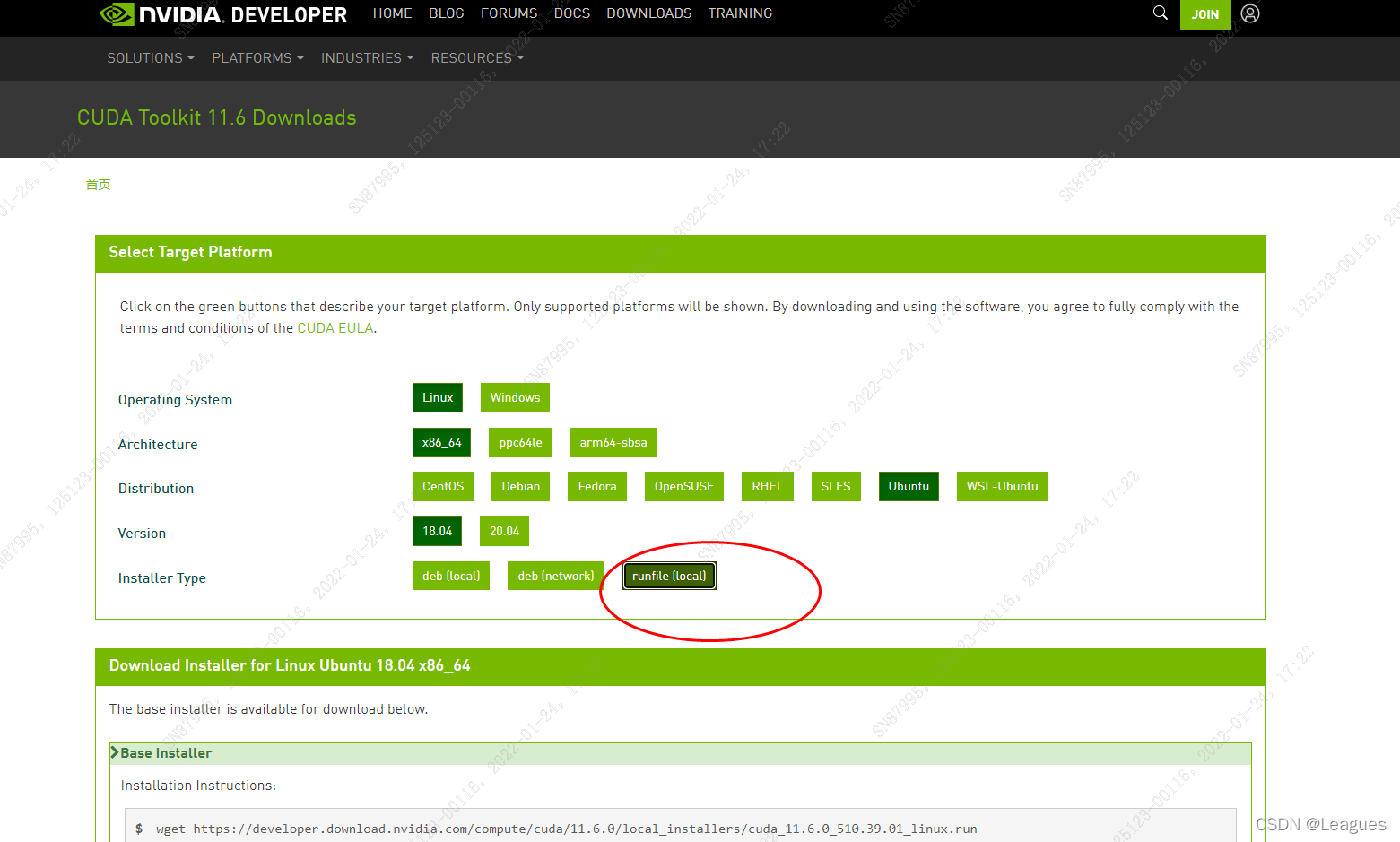
Task: Expand the PLATFORMS dropdown menu
Action: tap(258, 58)
